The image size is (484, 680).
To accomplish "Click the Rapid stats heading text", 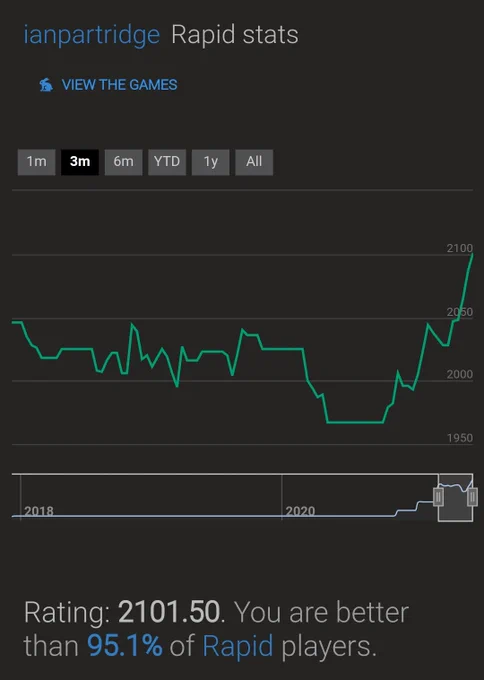I will click(x=235, y=35).
